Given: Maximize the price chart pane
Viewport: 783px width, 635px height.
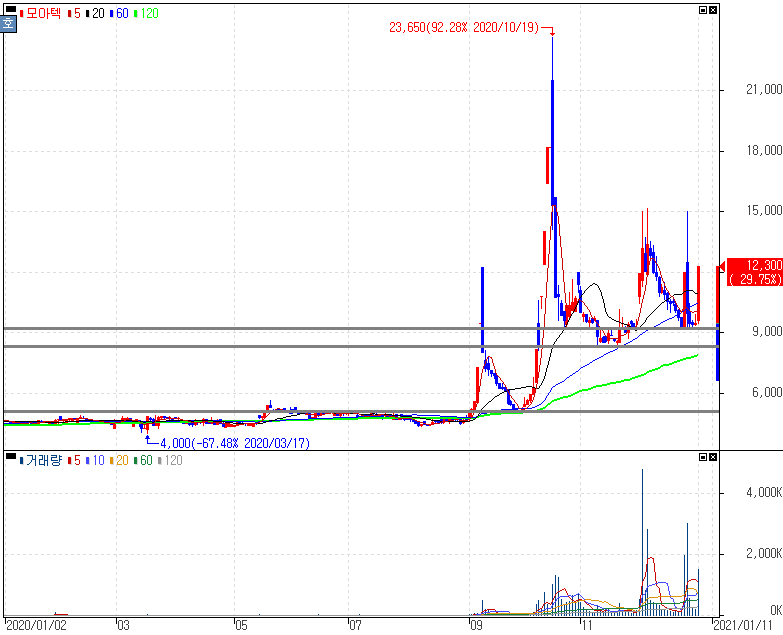Looking at the screenshot, I should point(703,10).
